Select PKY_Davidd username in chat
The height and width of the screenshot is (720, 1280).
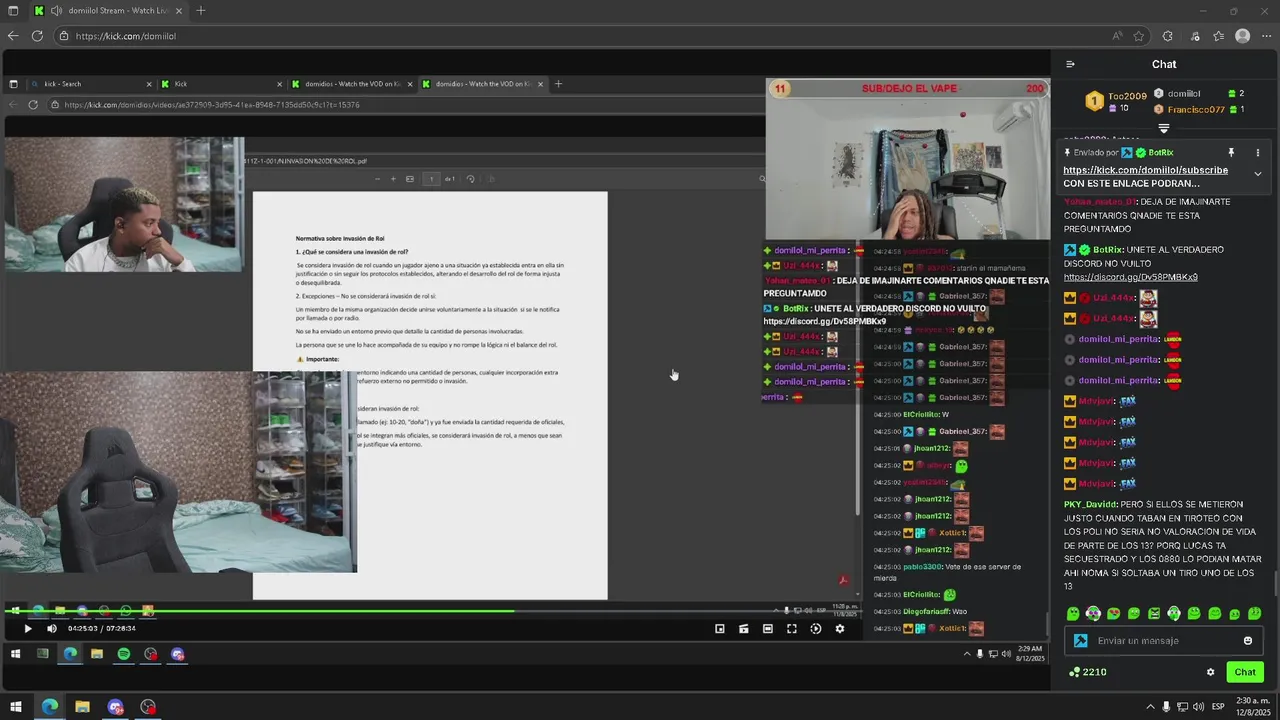1090,505
